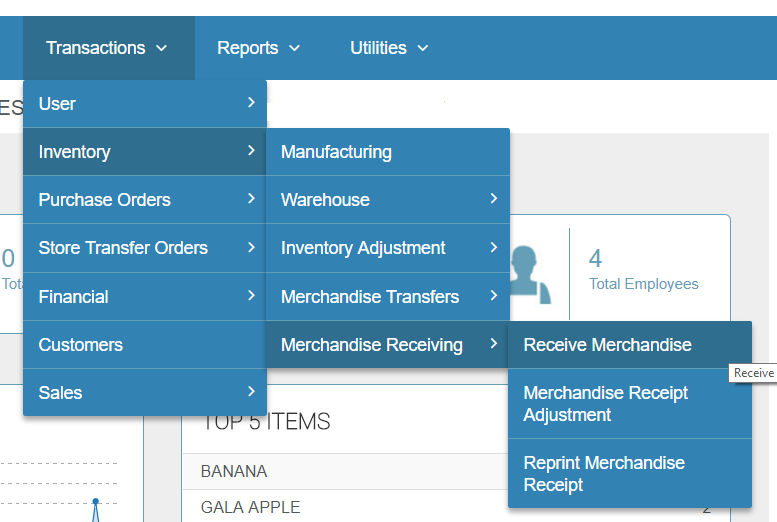The width and height of the screenshot is (777, 522).
Task: Expand the User submenu arrow
Action: coord(251,103)
